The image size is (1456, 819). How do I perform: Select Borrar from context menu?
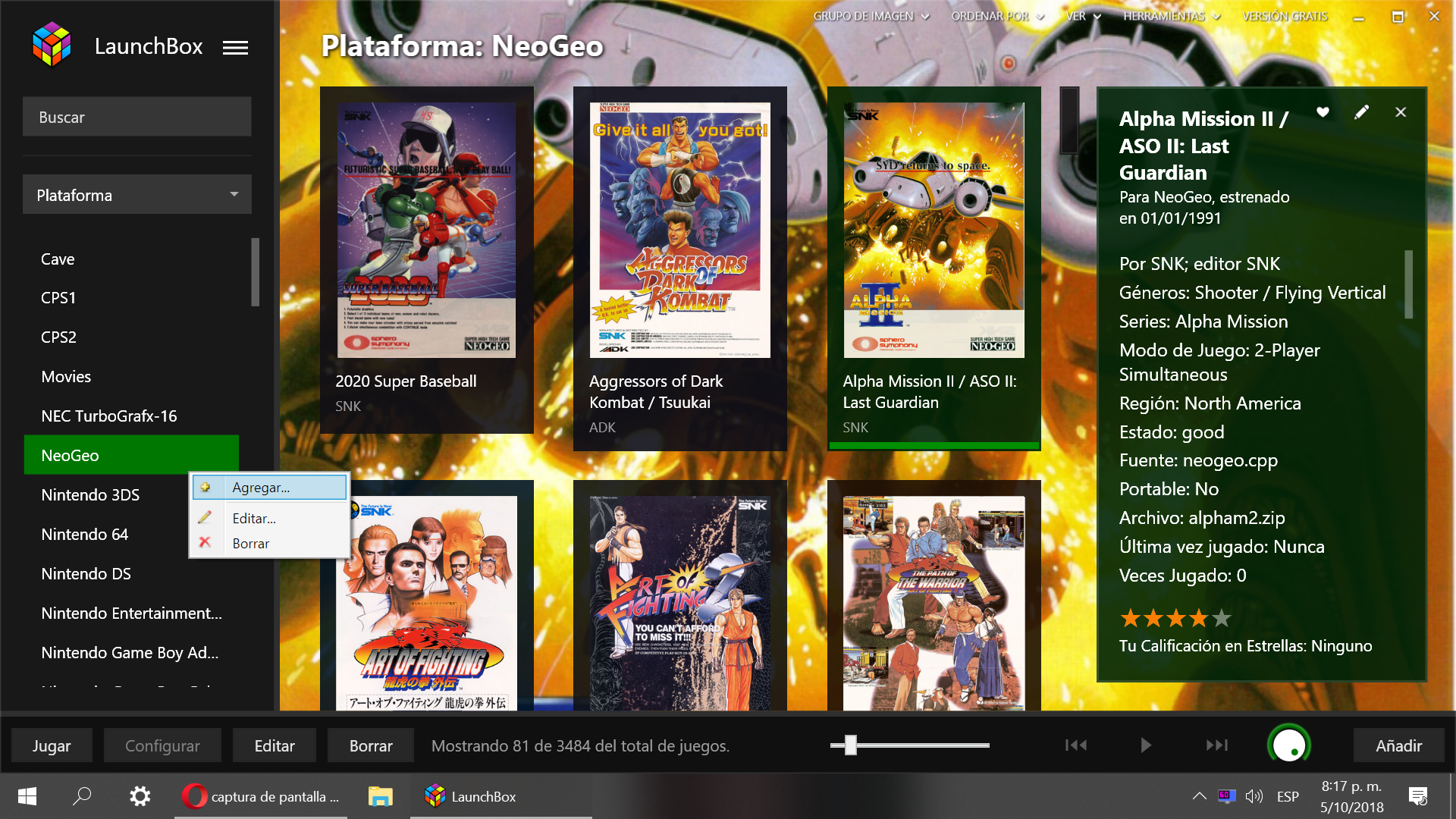click(270, 543)
